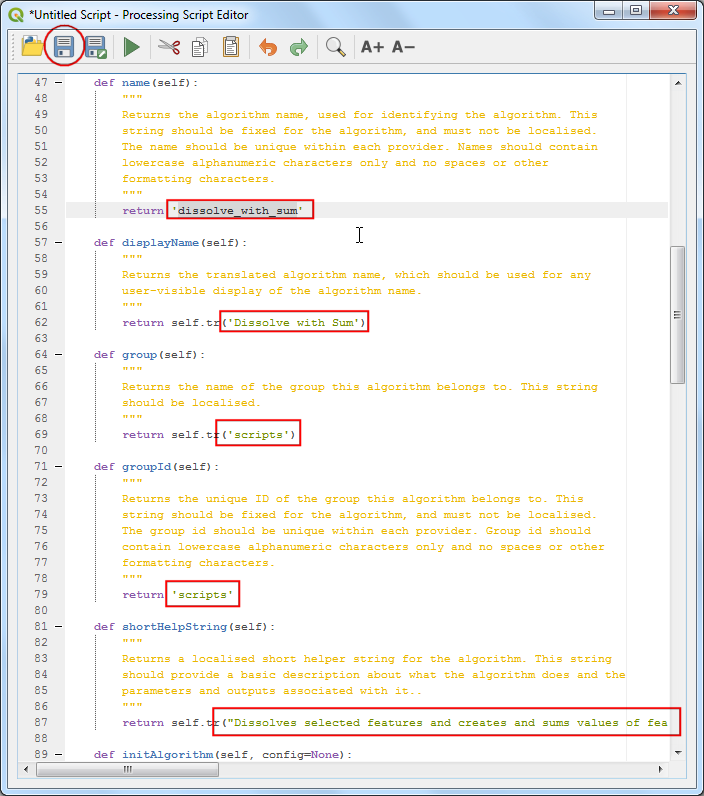Screen dimensions: 704x796
Task: Collapse the def groupId(self) fold marker
Action: pyautogui.click(x=59, y=467)
